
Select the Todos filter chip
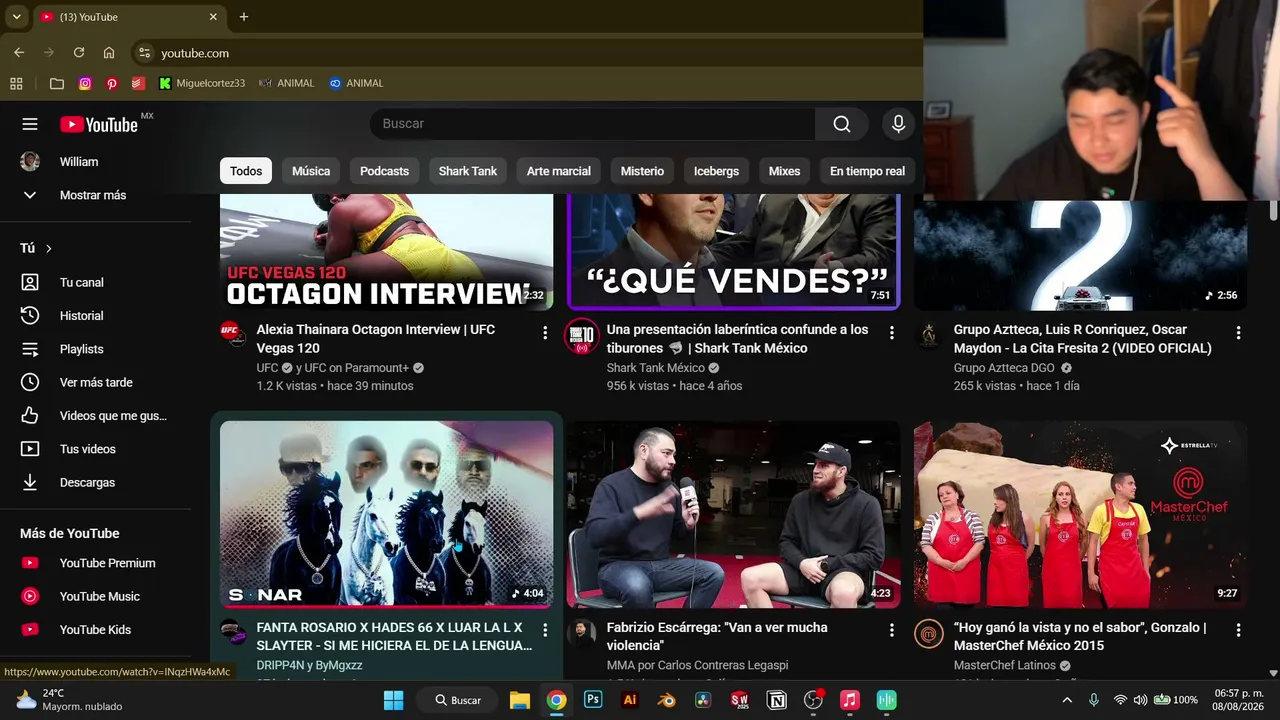click(x=246, y=171)
